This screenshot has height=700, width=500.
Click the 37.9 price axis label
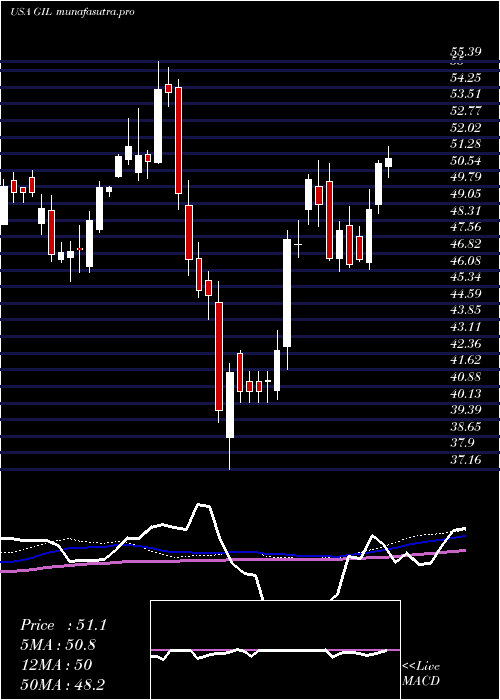click(462, 443)
